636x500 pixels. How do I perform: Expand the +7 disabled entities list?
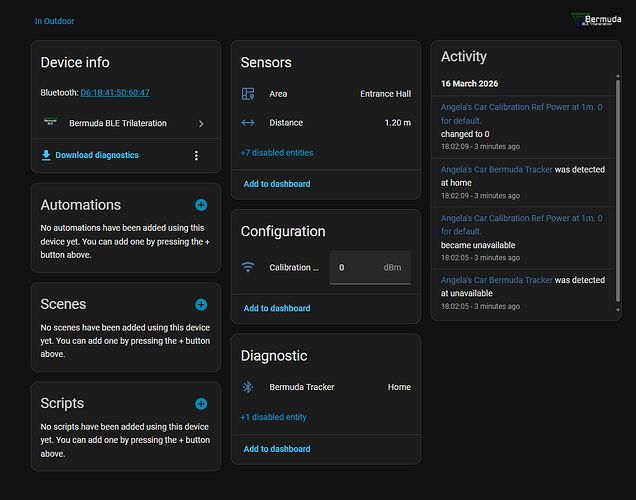tap(277, 153)
